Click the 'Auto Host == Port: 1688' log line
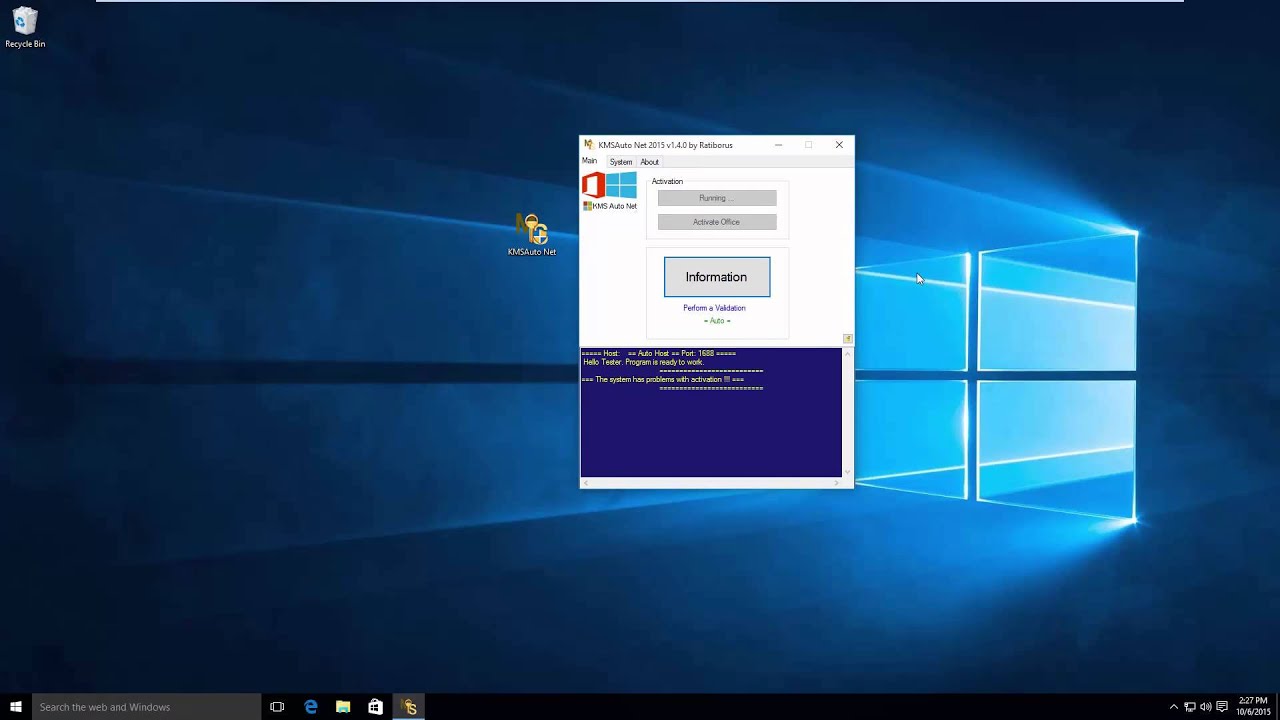This screenshot has height=720, width=1280. (659, 353)
